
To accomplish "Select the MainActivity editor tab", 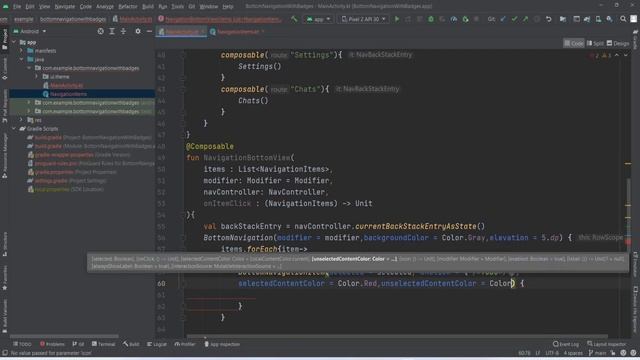I will 181,31.
